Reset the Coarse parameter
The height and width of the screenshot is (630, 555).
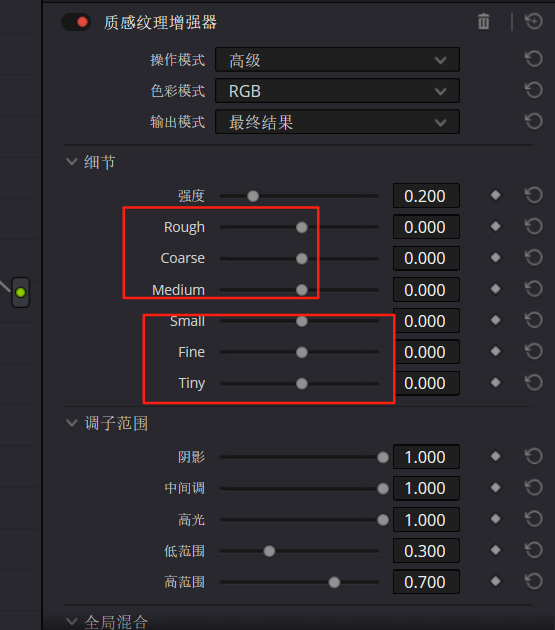(534, 258)
